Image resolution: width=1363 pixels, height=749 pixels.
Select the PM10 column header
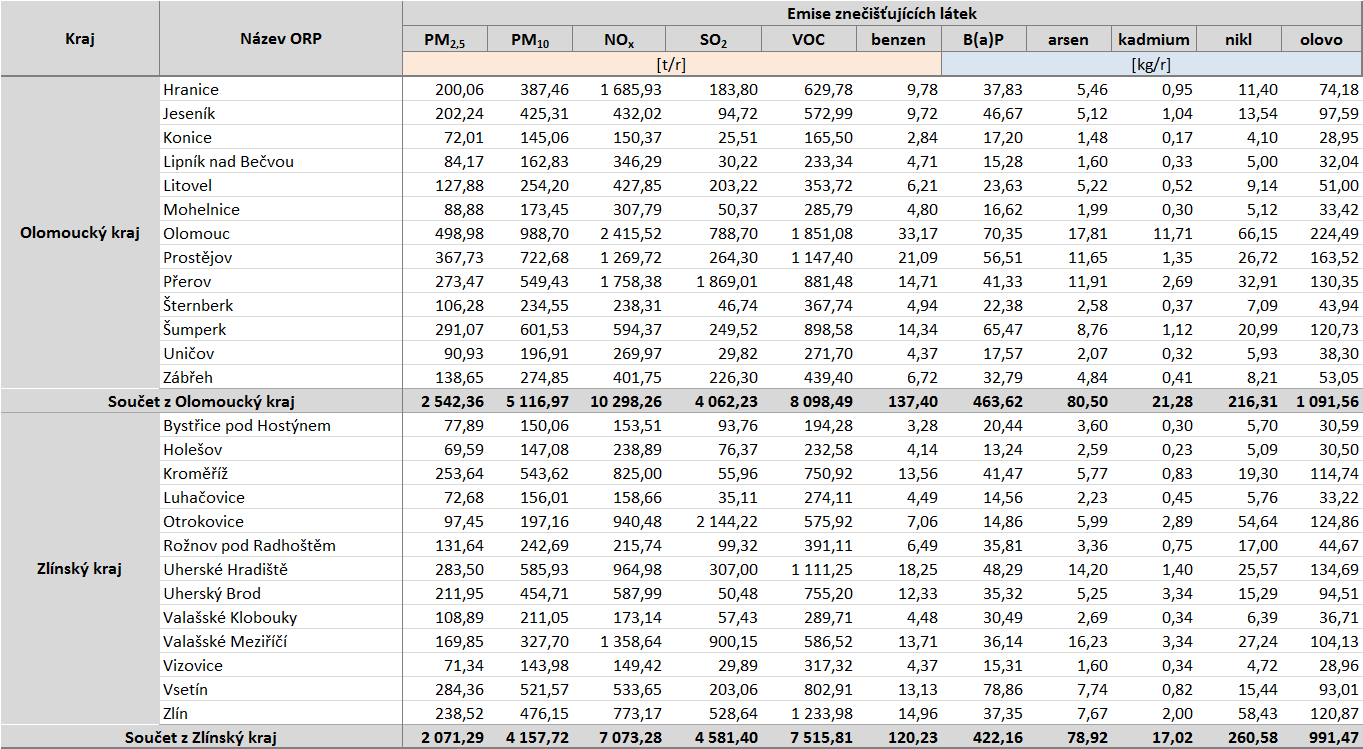[x=530, y=40]
